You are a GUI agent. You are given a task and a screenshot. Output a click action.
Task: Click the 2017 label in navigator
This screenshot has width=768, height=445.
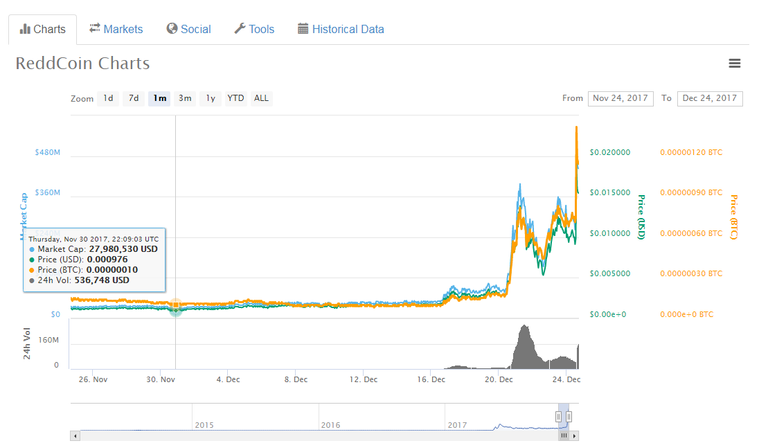(457, 425)
